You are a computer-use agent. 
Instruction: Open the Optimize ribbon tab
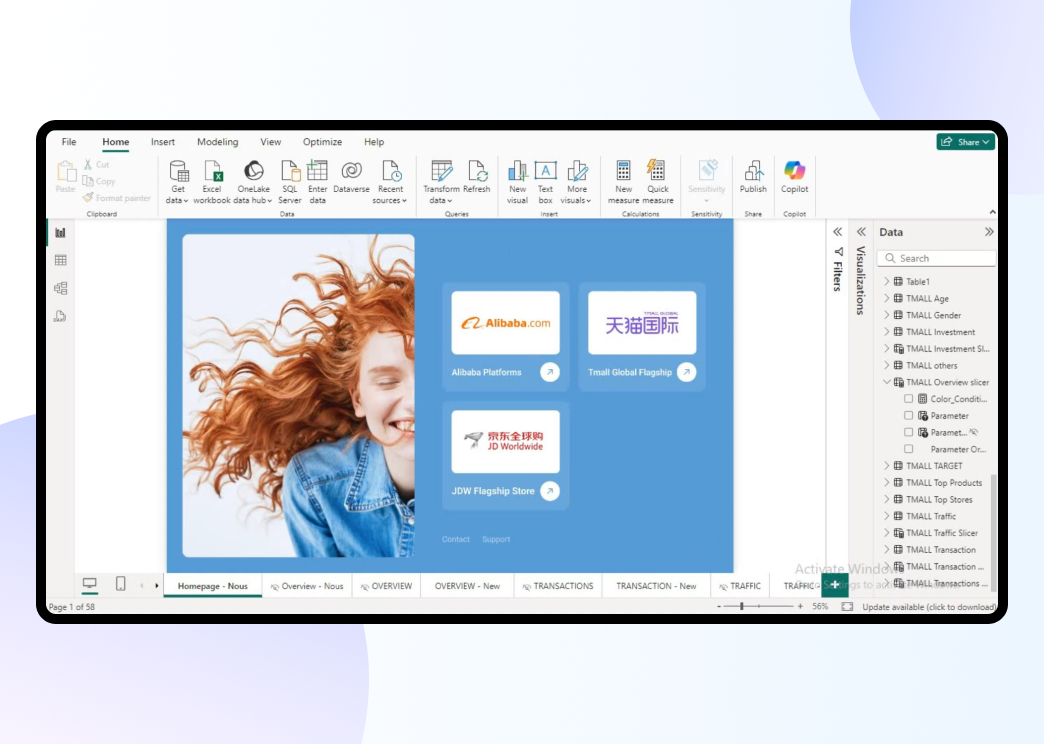click(x=322, y=142)
